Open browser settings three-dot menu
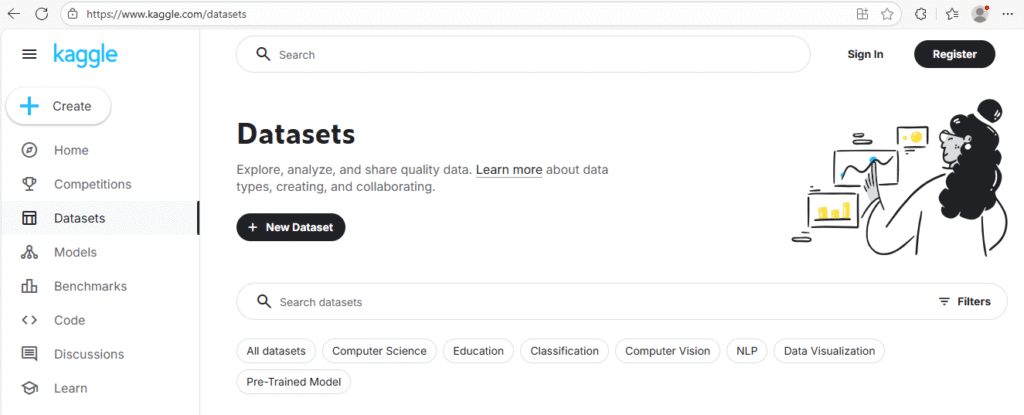 [1006, 14]
